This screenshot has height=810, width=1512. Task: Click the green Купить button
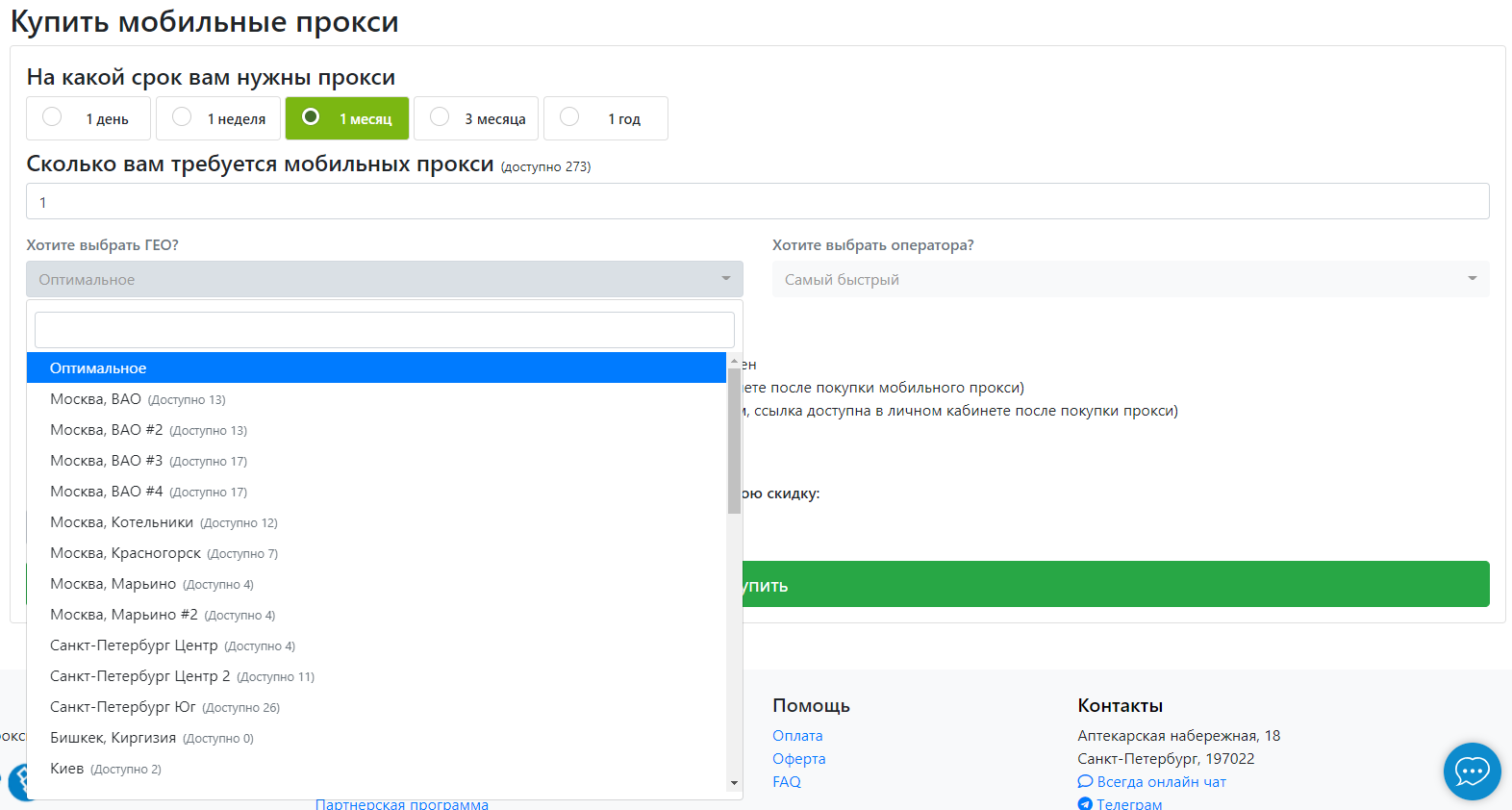point(1116,584)
